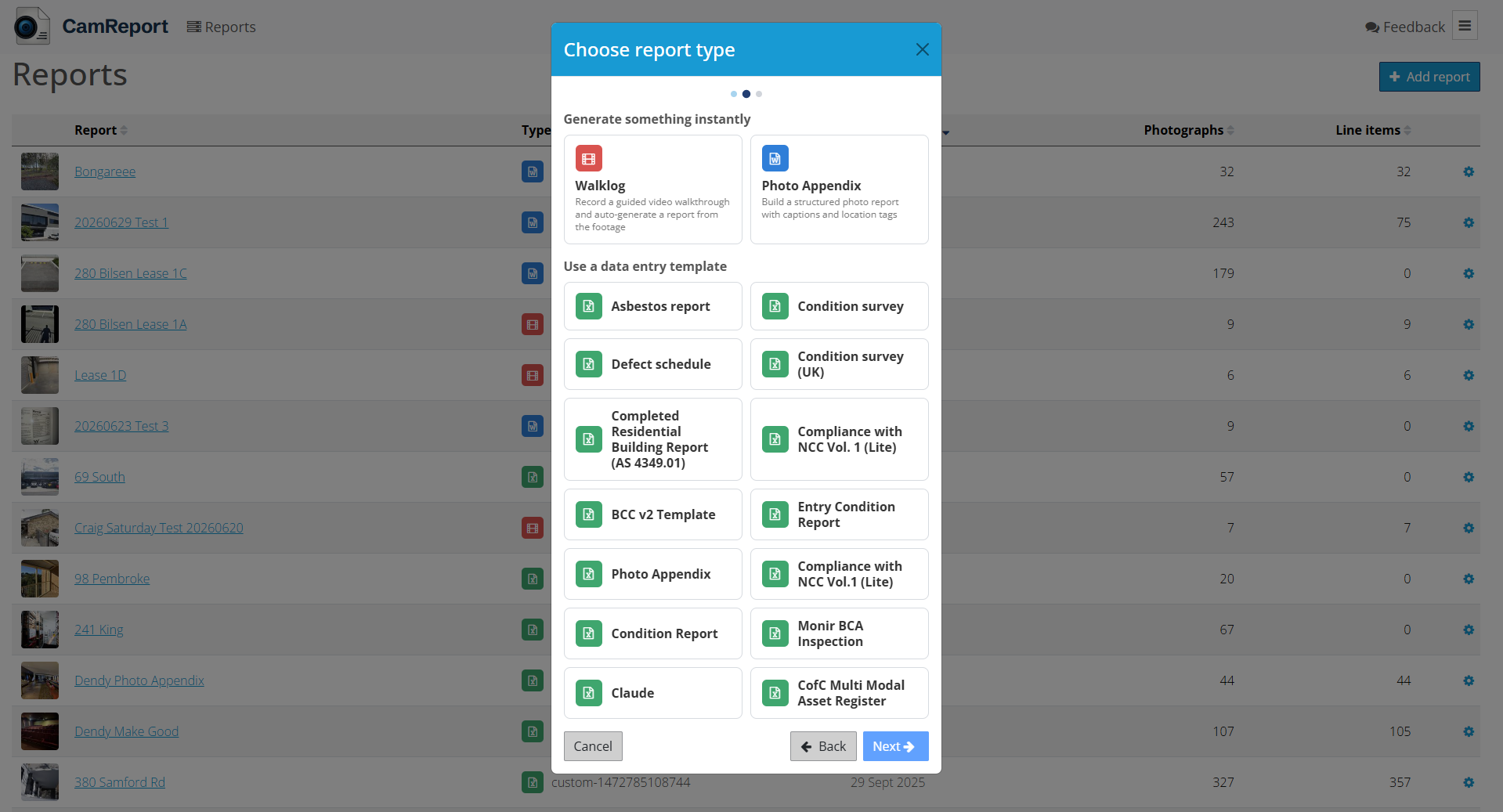Pick the green Photo Appendix template
1503x812 pixels.
coord(652,574)
